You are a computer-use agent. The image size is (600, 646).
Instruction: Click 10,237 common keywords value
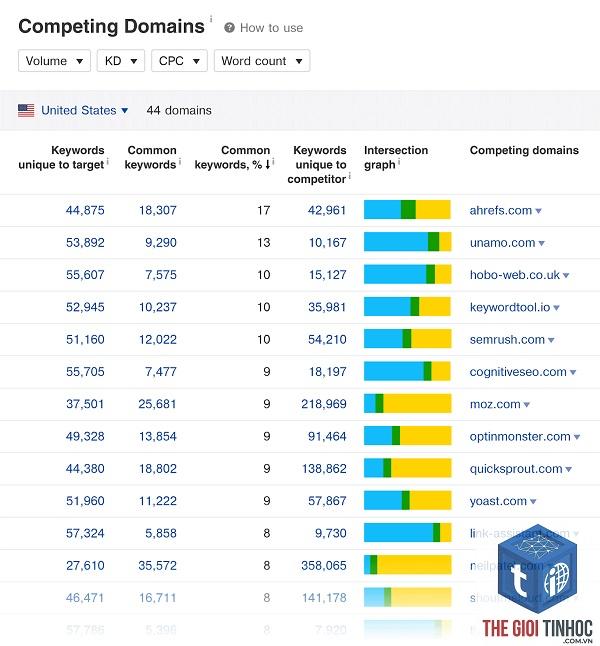click(x=157, y=307)
